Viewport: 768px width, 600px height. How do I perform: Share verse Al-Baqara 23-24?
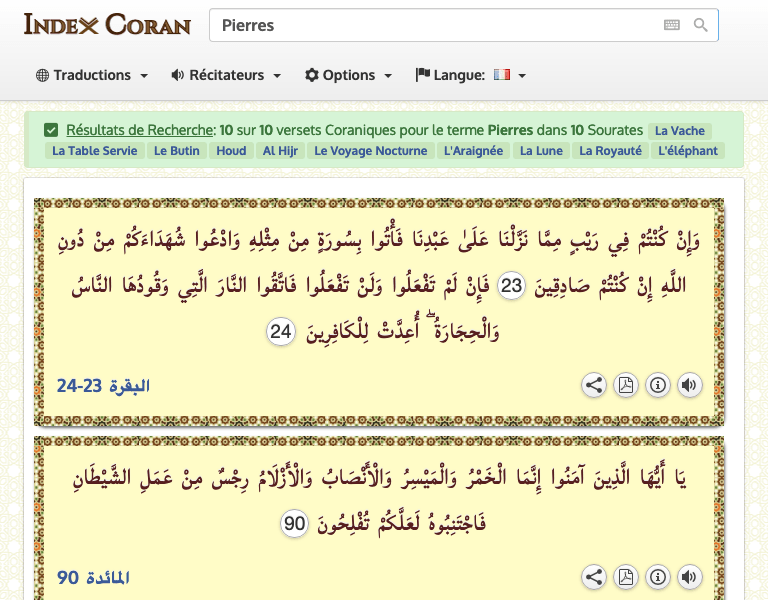coord(594,385)
